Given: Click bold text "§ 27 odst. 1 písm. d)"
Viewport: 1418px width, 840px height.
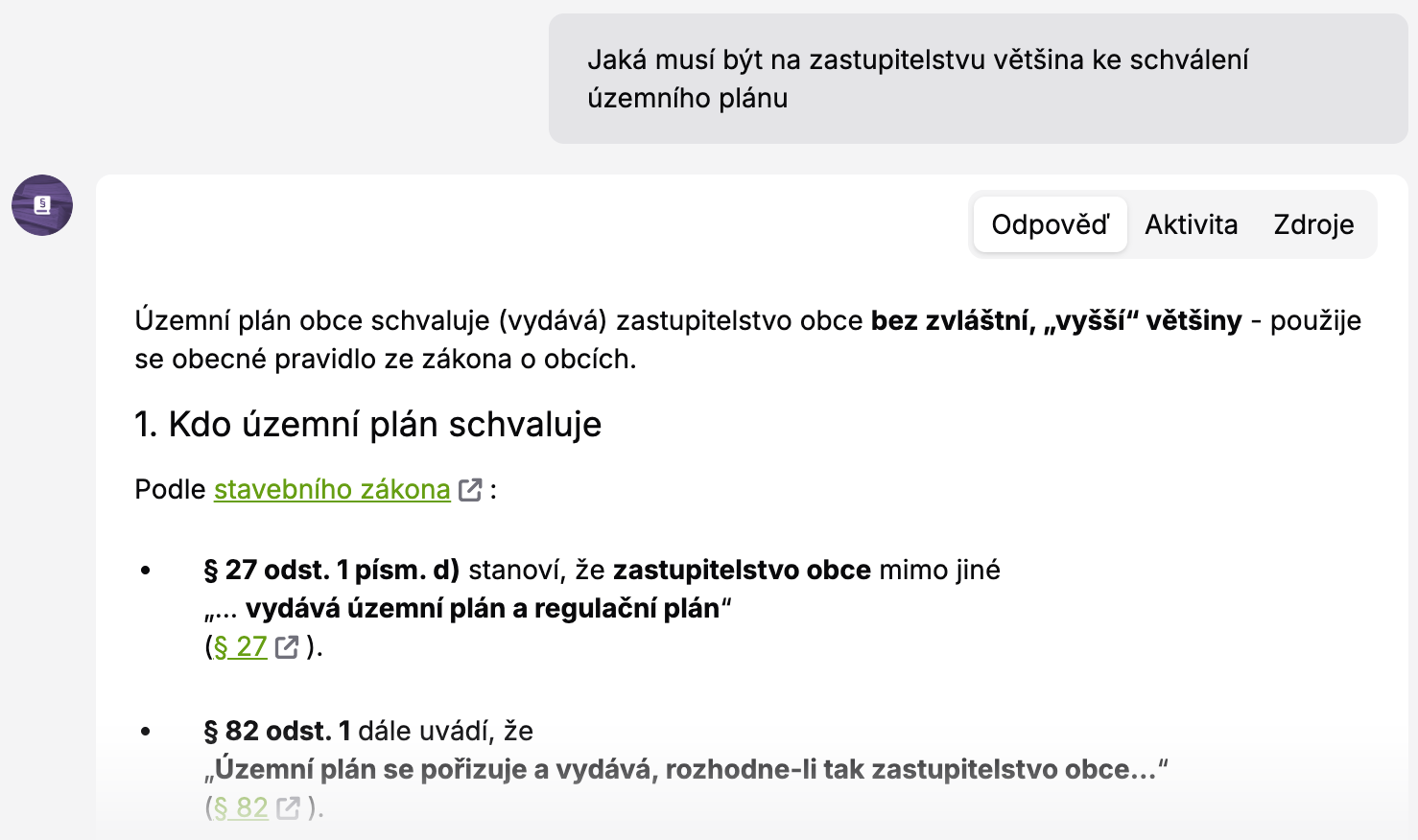Looking at the screenshot, I should tap(332, 571).
